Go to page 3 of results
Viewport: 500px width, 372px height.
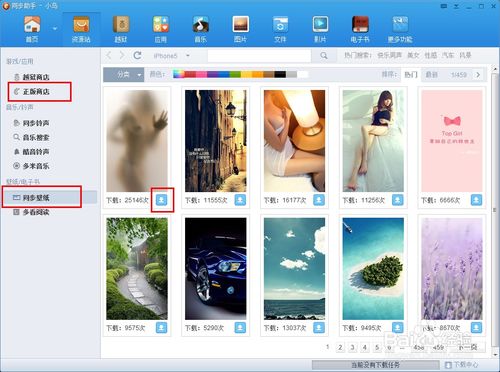[352, 347]
